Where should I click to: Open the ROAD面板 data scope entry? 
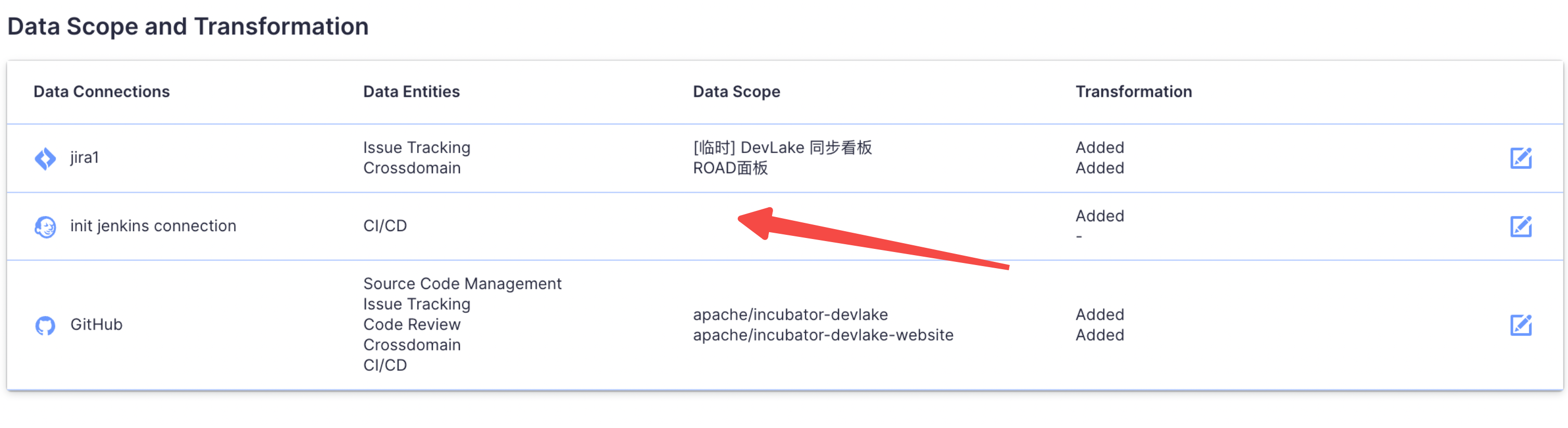731,168
